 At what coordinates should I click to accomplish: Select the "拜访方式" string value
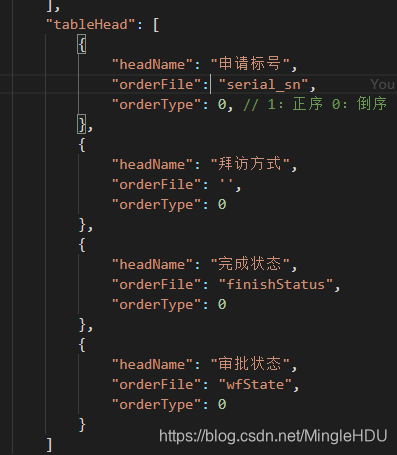(250, 164)
